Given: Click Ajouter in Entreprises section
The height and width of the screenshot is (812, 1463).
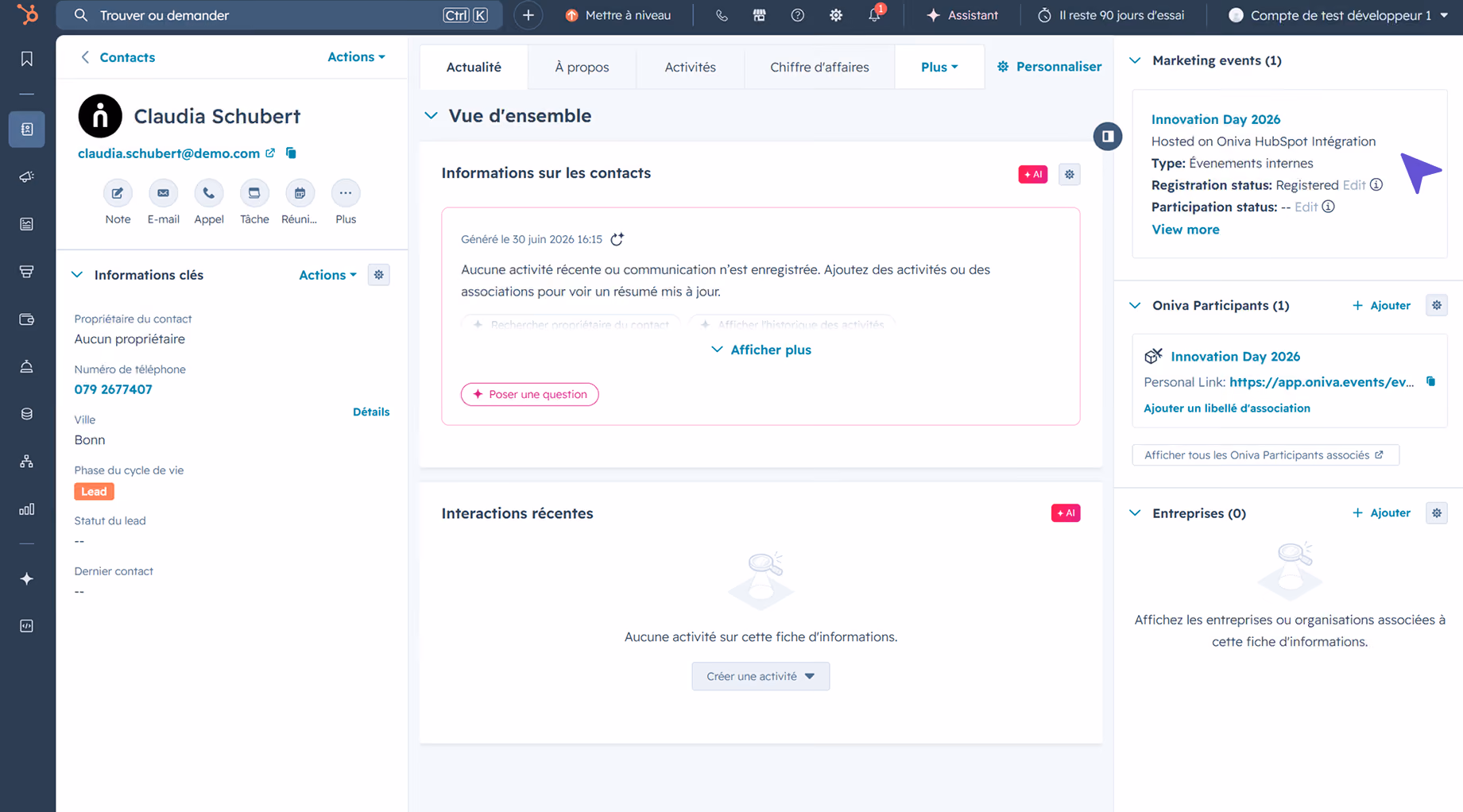Looking at the screenshot, I should pyautogui.click(x=1381, y=513).
